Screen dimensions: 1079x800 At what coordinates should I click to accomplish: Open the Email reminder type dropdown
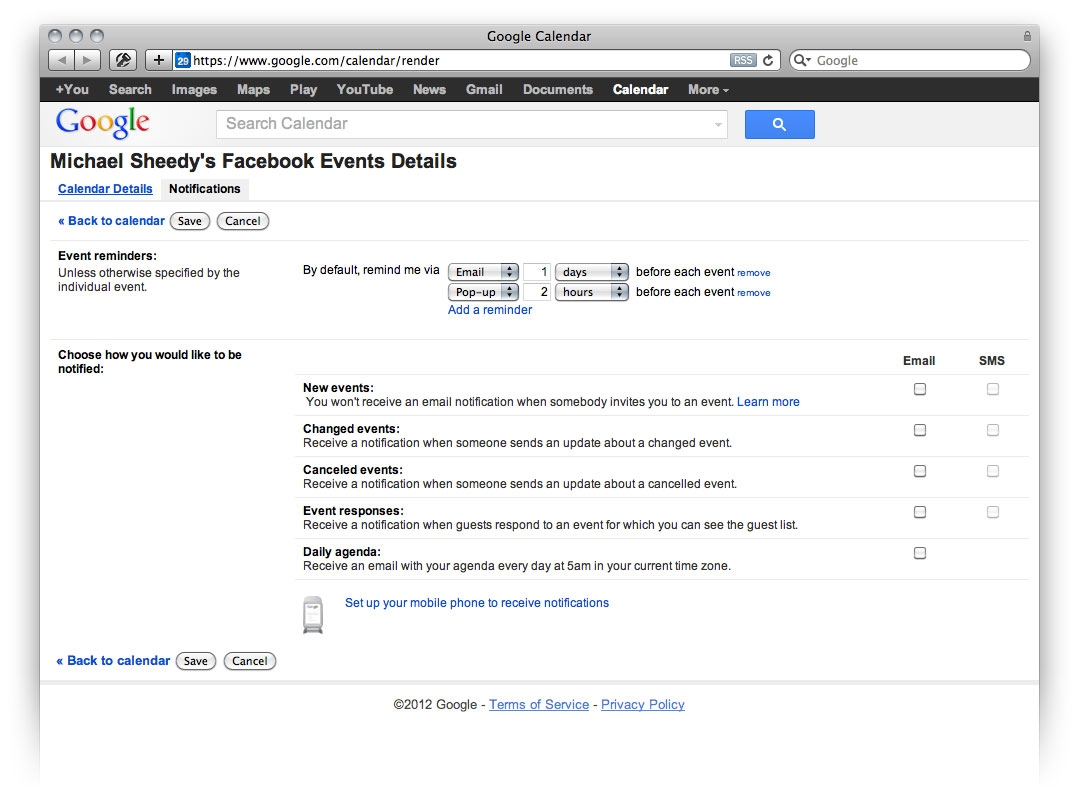click(483, 272)
